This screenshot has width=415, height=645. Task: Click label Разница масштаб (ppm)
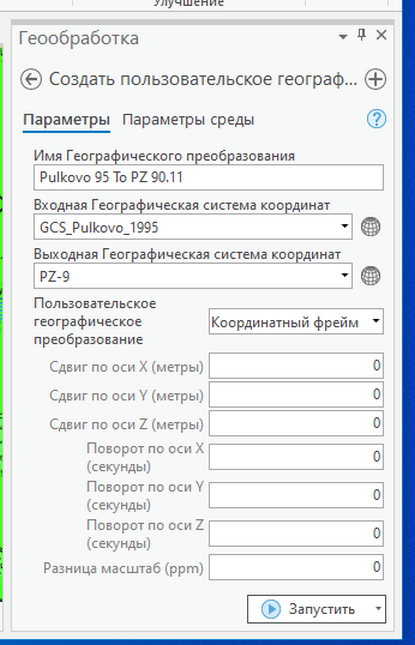point(123,568)
